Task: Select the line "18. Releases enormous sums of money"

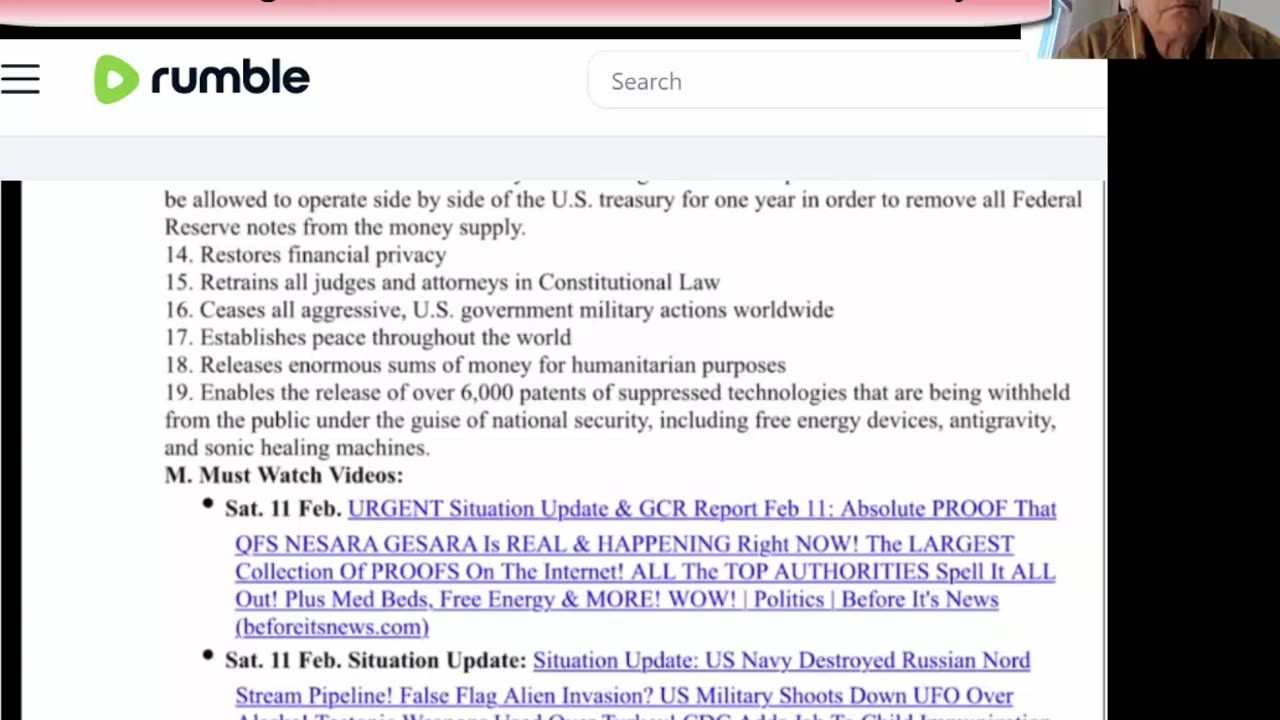Action: click(475, 365)
